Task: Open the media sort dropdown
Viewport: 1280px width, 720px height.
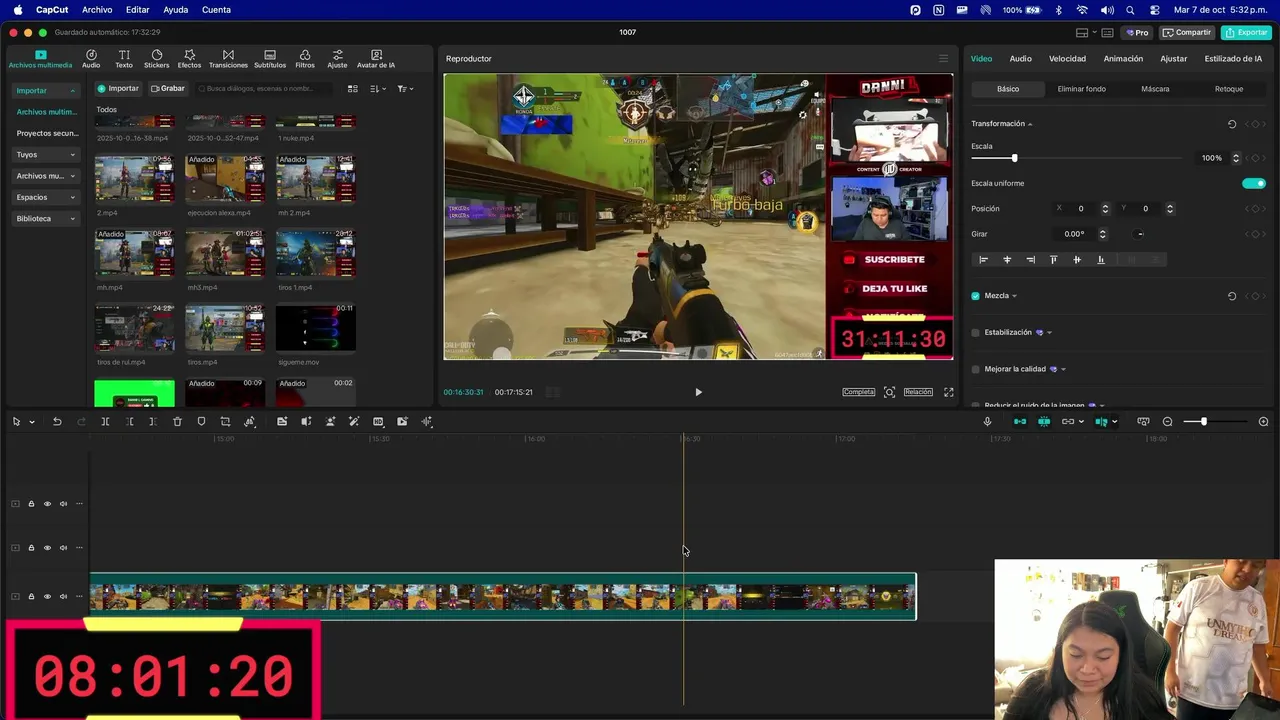Action: [378, 89]
